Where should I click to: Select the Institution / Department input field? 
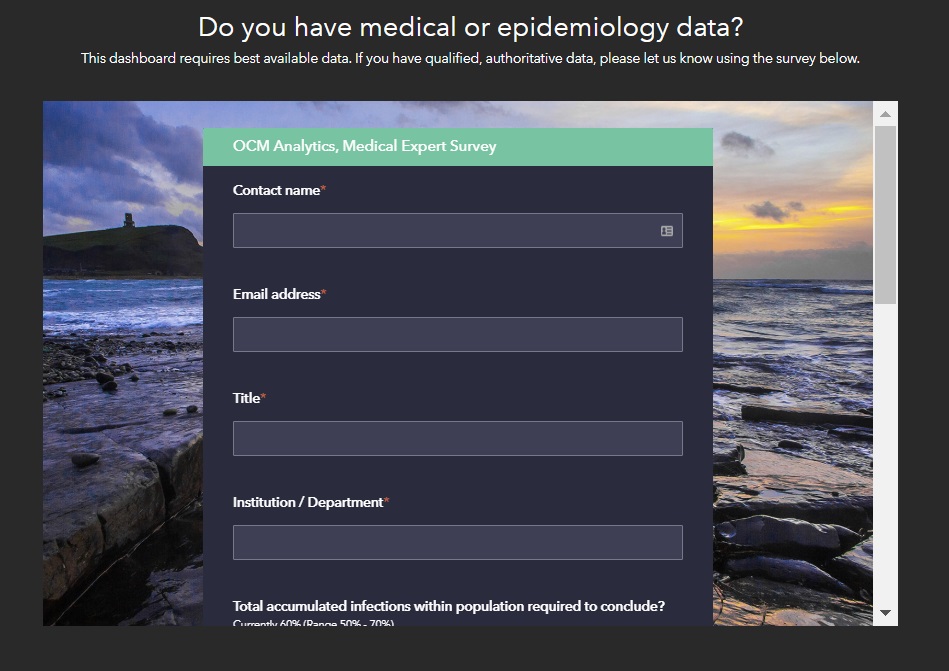[458, 543]
